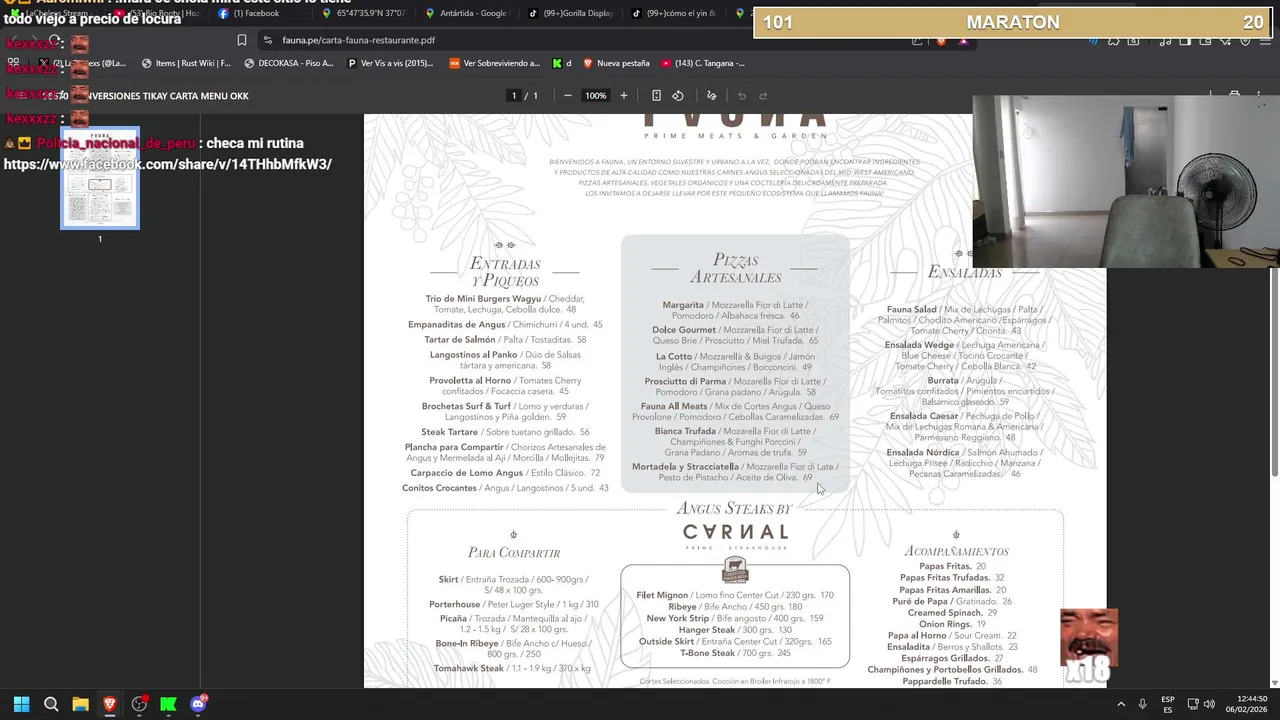Click the Brave VPN shield icon
Image resolution: width=1280 pixels, height=720 pixels.
tap(1246, 41)
